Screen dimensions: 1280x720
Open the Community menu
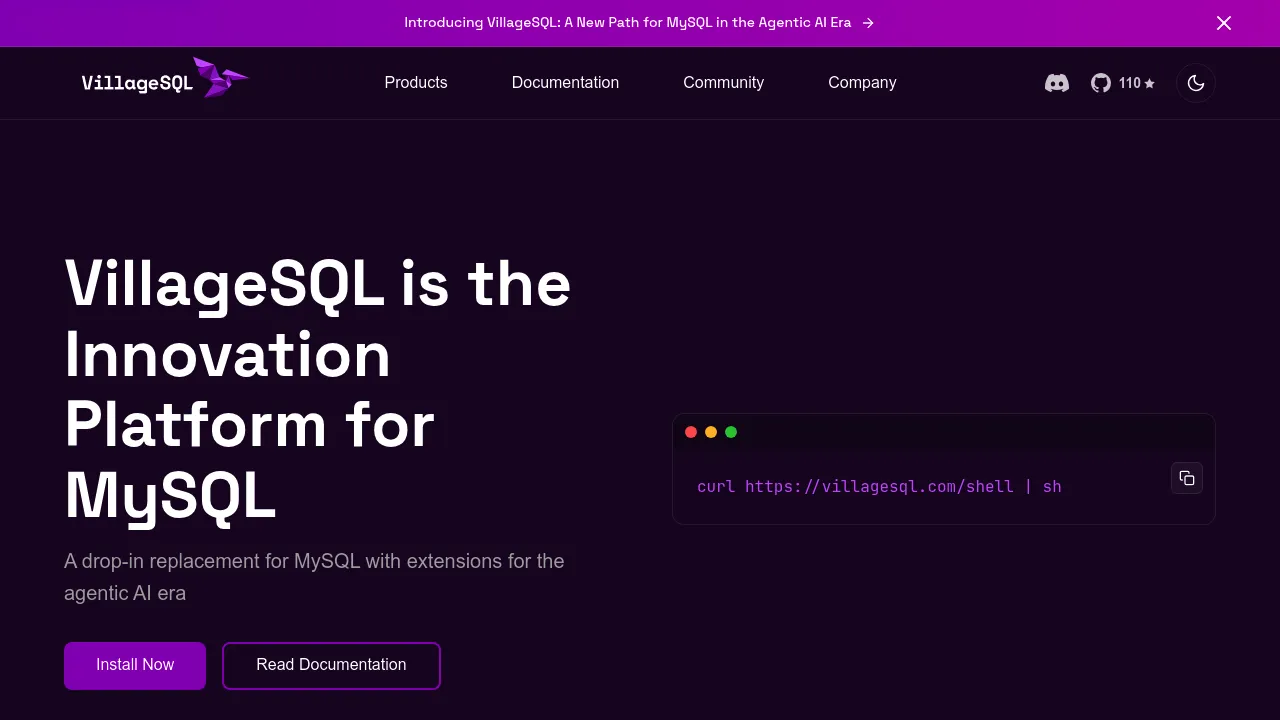point(723,83)
